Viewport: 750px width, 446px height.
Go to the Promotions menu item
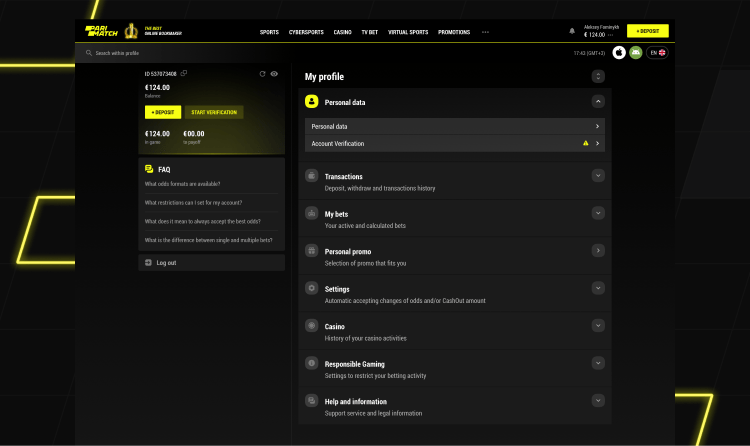tap(454, 32)
